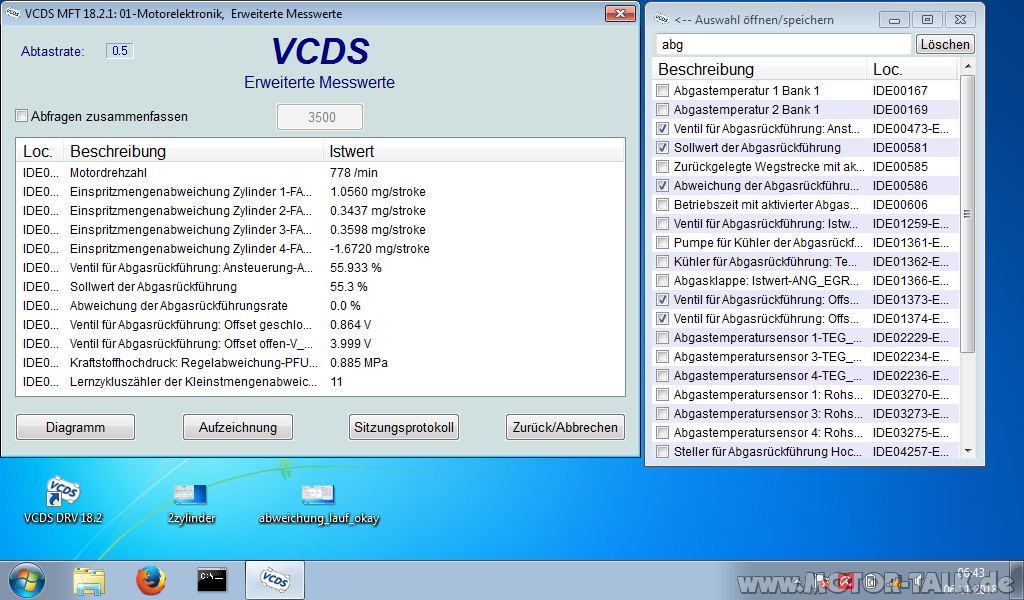Launch Firefox from the taskbar
The width and height of the screenshot is (1024, 600).
coord(150,580)
